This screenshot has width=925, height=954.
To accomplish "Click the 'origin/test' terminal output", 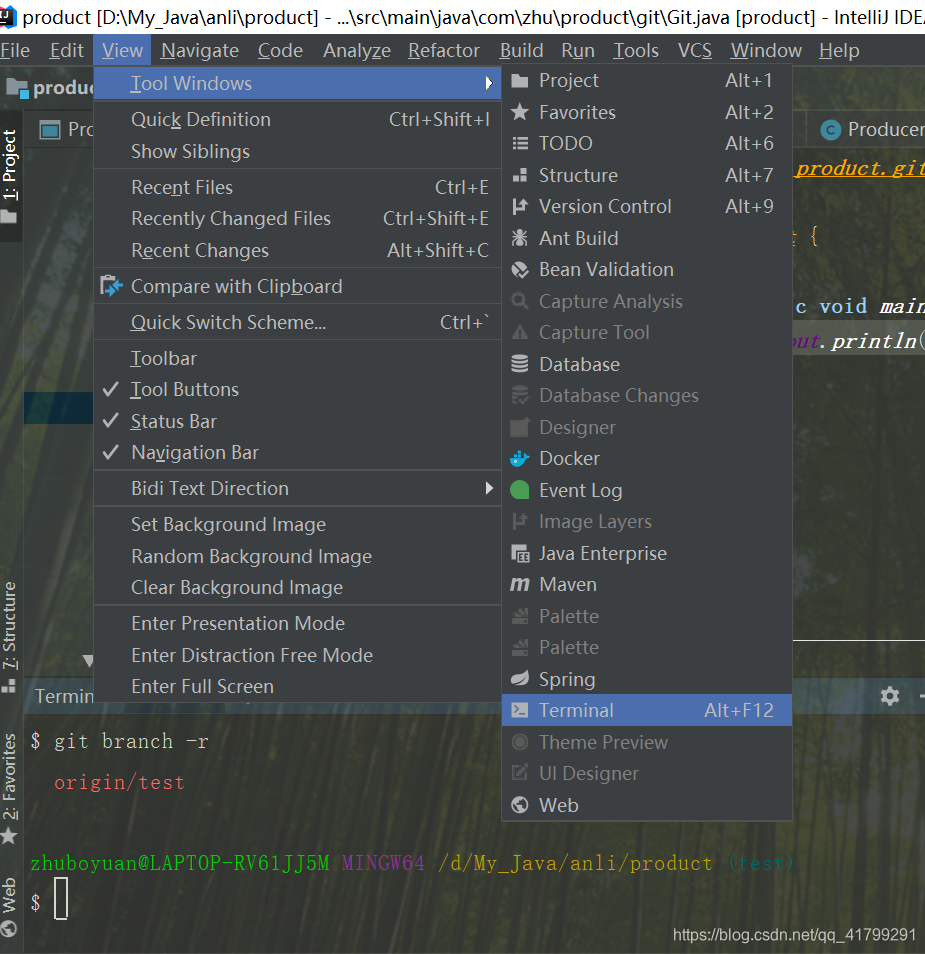I will (x=119, y=782).
